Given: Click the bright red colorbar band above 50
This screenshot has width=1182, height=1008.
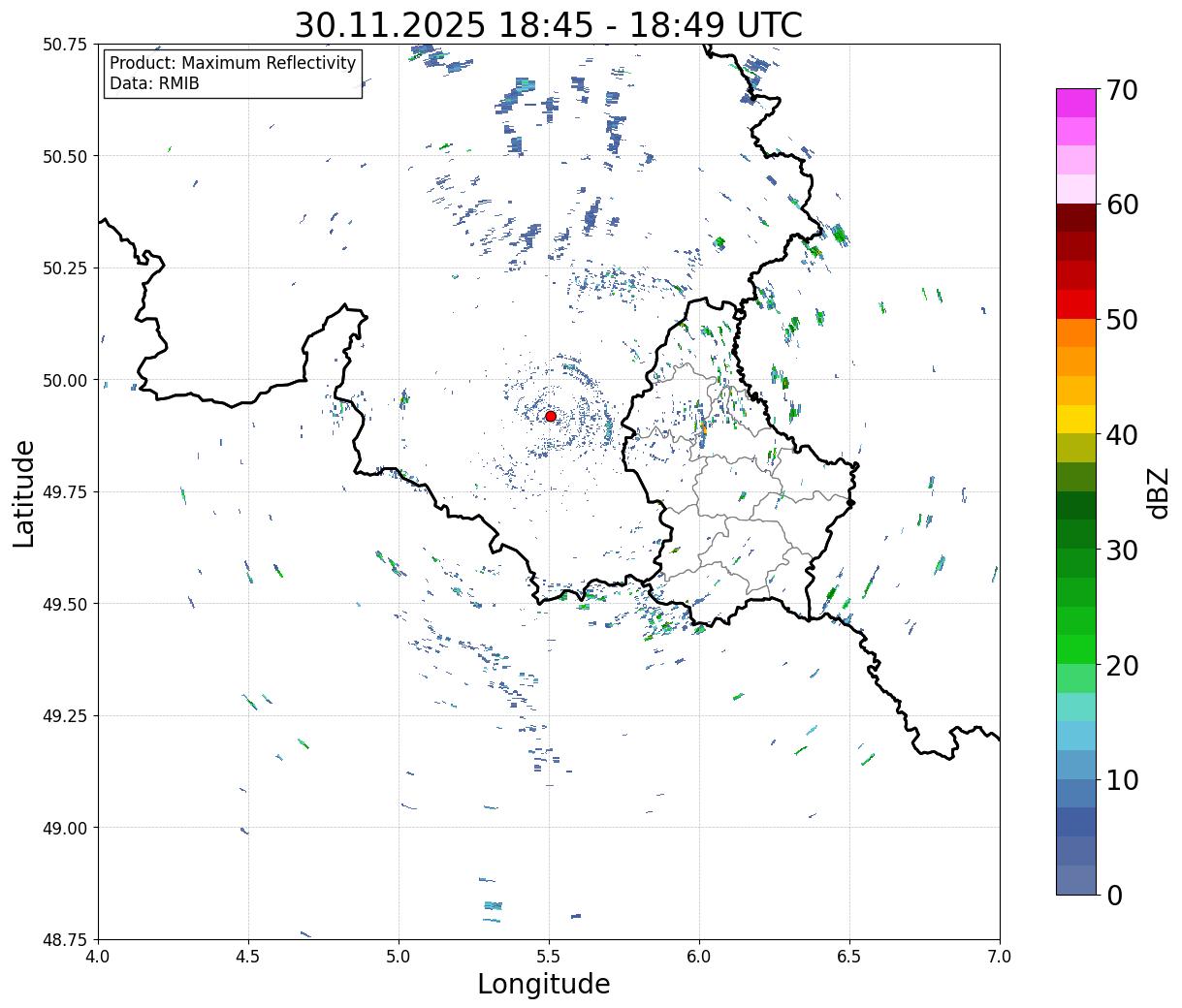Looking at the screenshot, I should pyautogui.click(x=1075, y=304).
